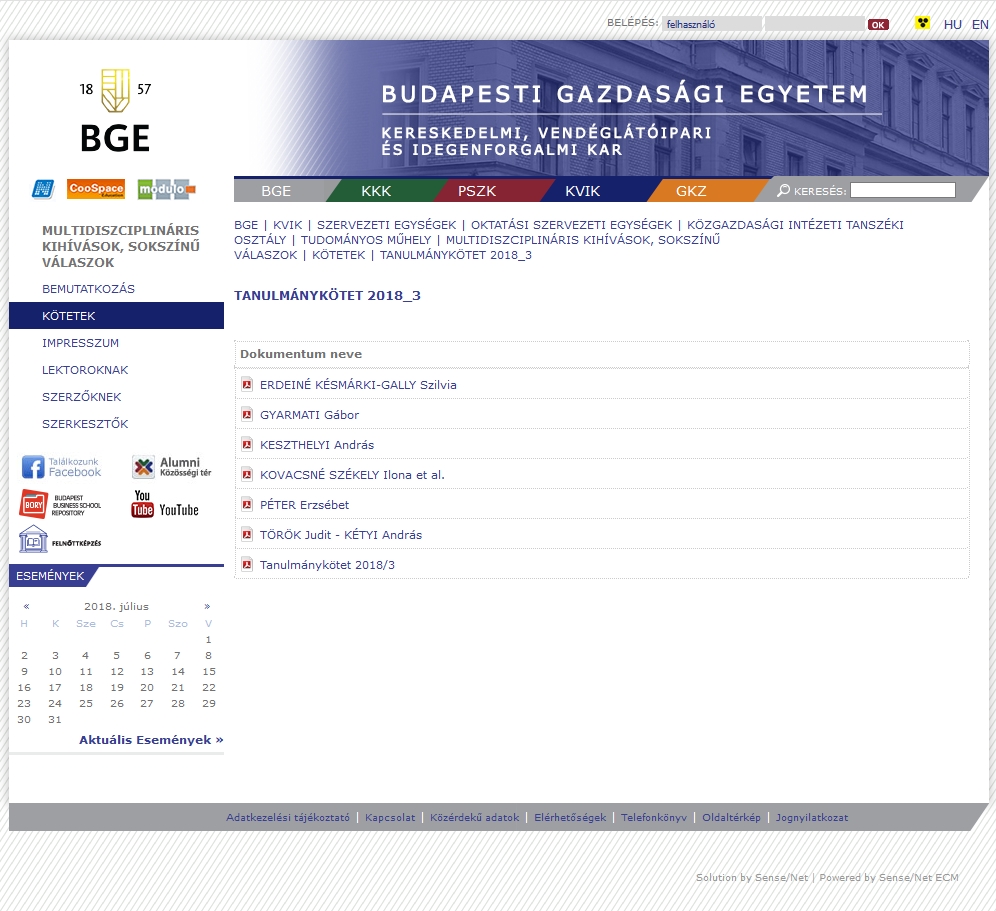Open PDF icon for ERDEINÉ KÉSMÁRKI-GALLY Szilvia
This screenshot has width=996, height=911.
247,384
